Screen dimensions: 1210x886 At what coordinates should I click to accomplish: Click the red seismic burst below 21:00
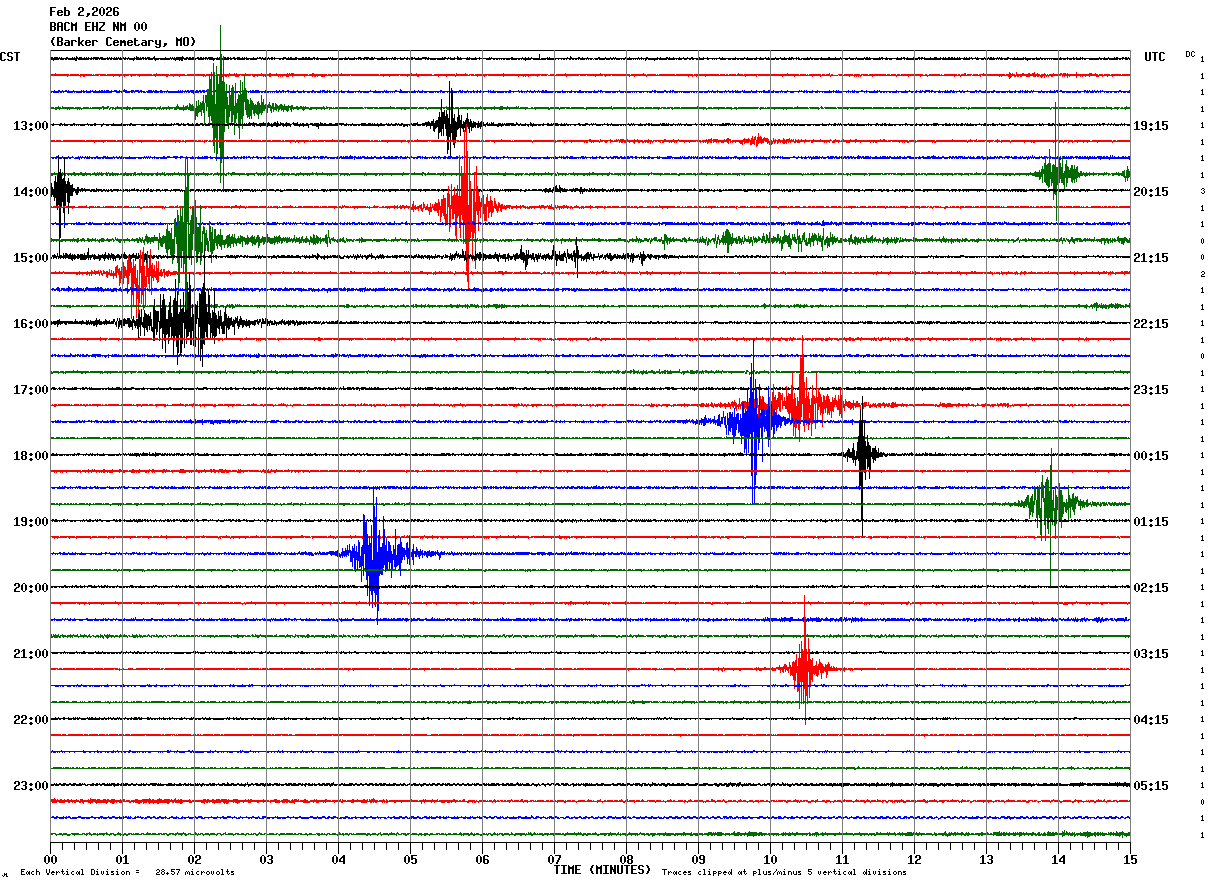[x=804, y=668]
